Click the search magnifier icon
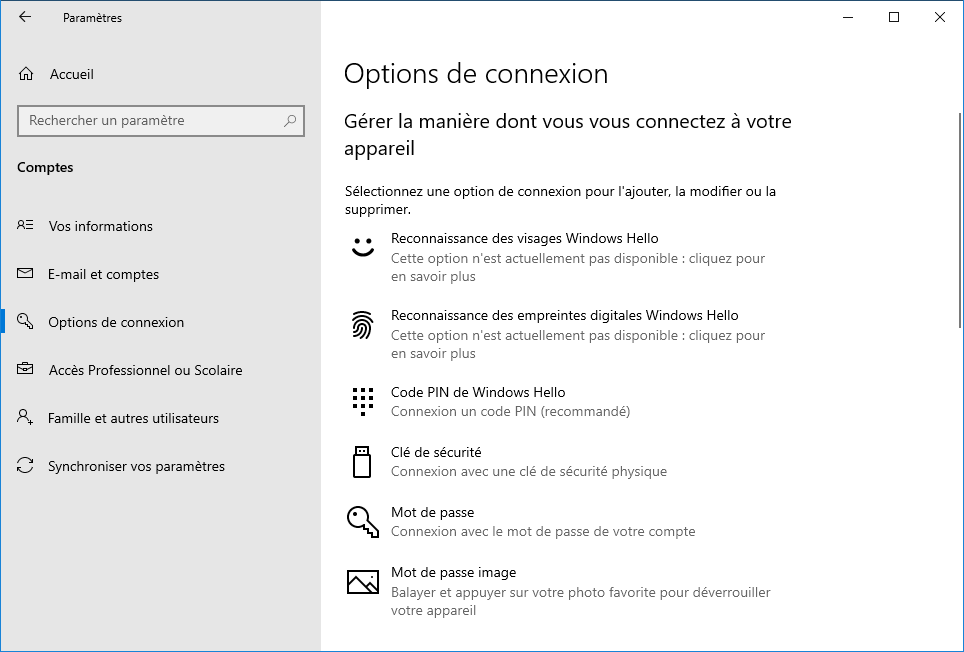The height and width of the screenshot is (652, 964). click(290, 120)
